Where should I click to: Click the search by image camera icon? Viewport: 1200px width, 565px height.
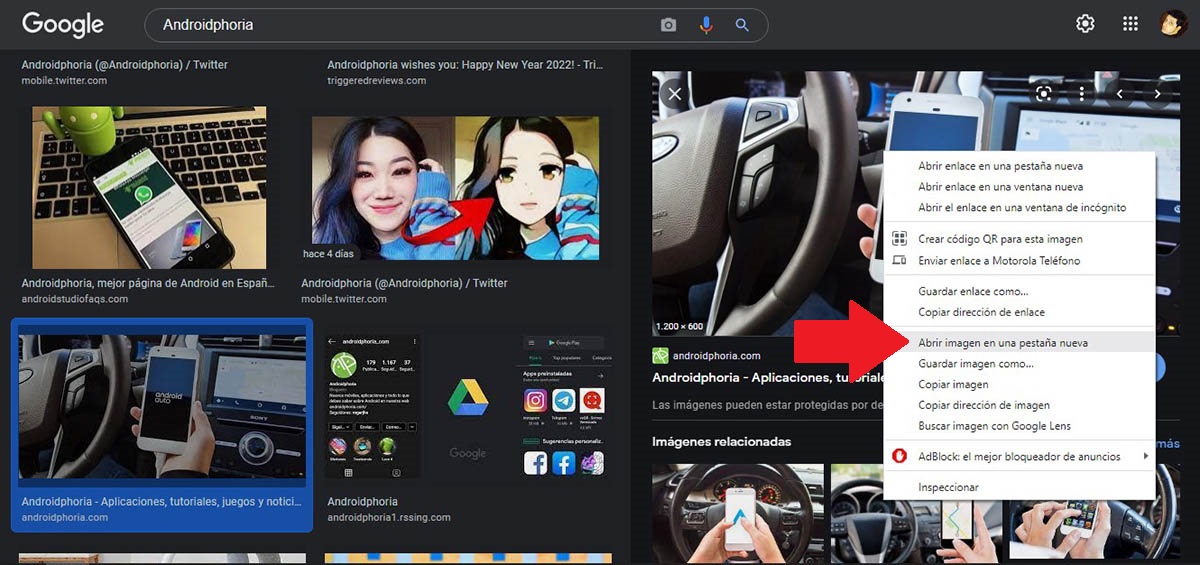(669, 25)
